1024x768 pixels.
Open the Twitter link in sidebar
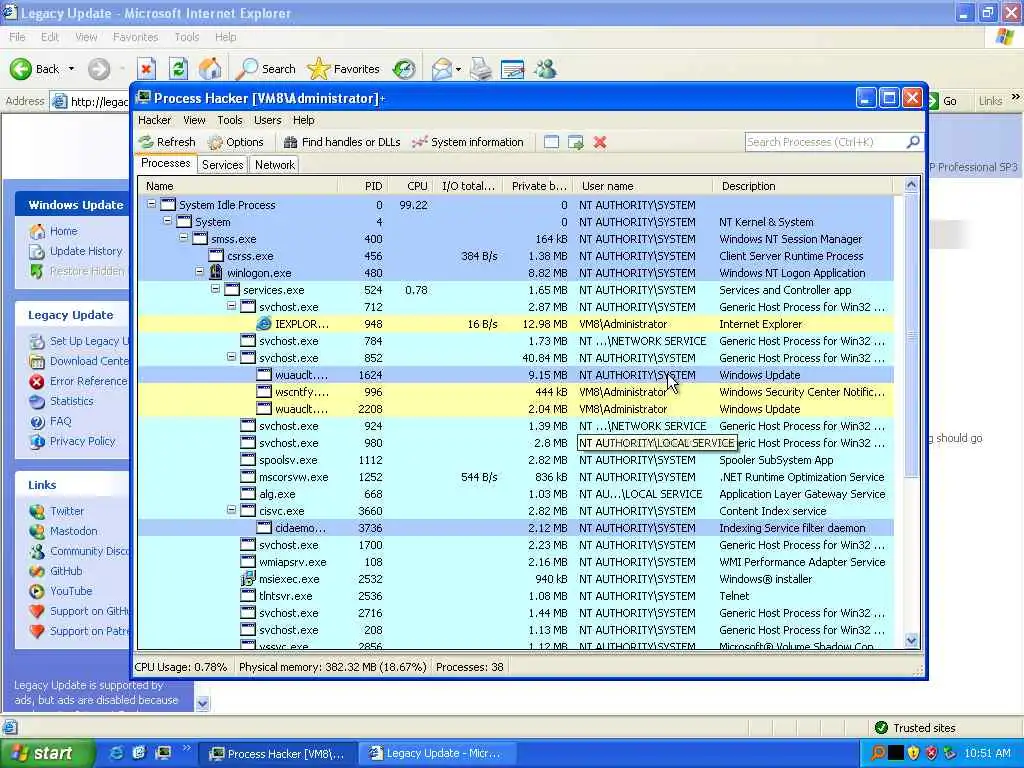[67, 511]
